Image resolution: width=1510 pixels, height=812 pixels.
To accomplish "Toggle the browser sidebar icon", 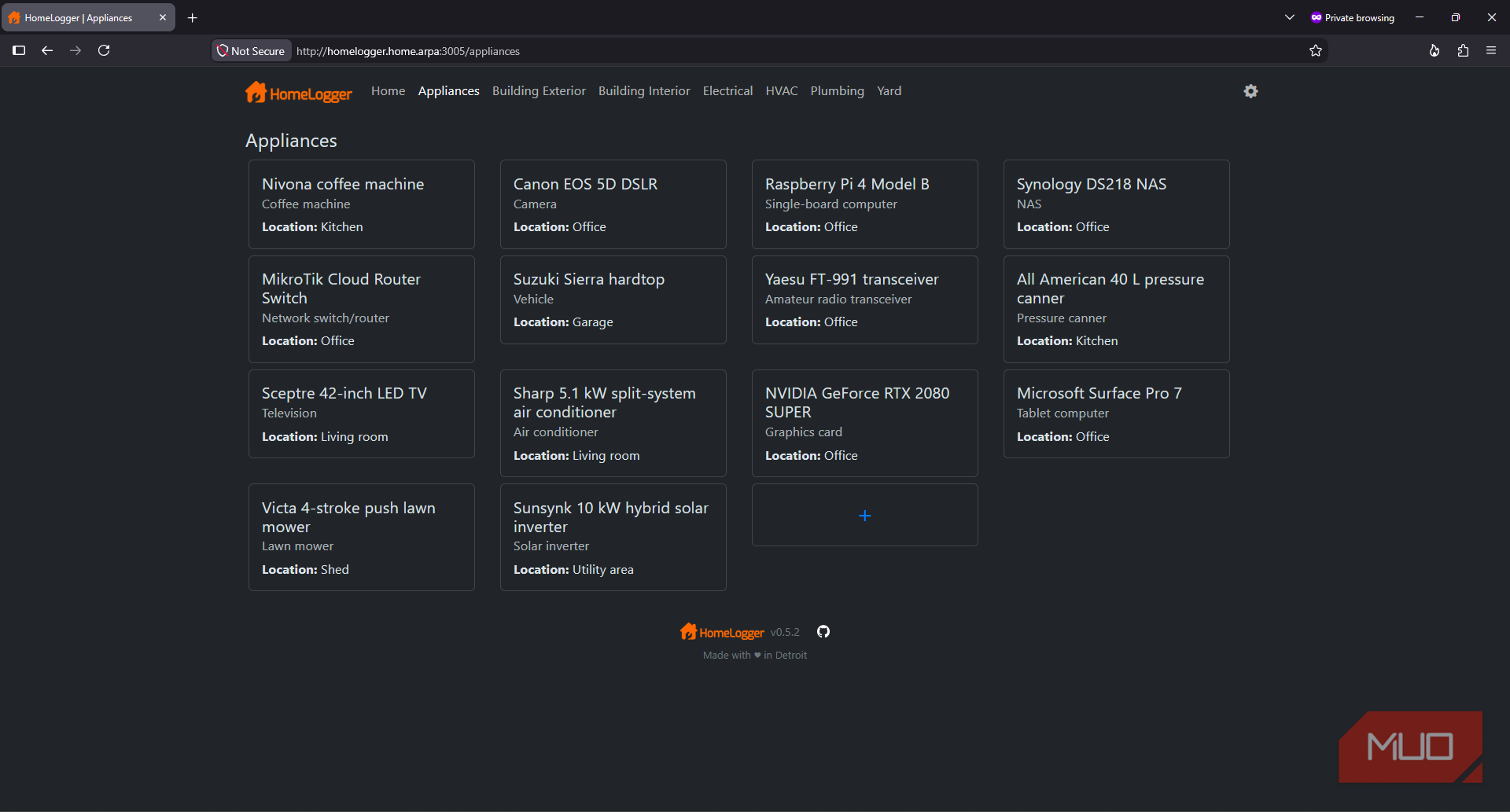I will coord(19,50).
